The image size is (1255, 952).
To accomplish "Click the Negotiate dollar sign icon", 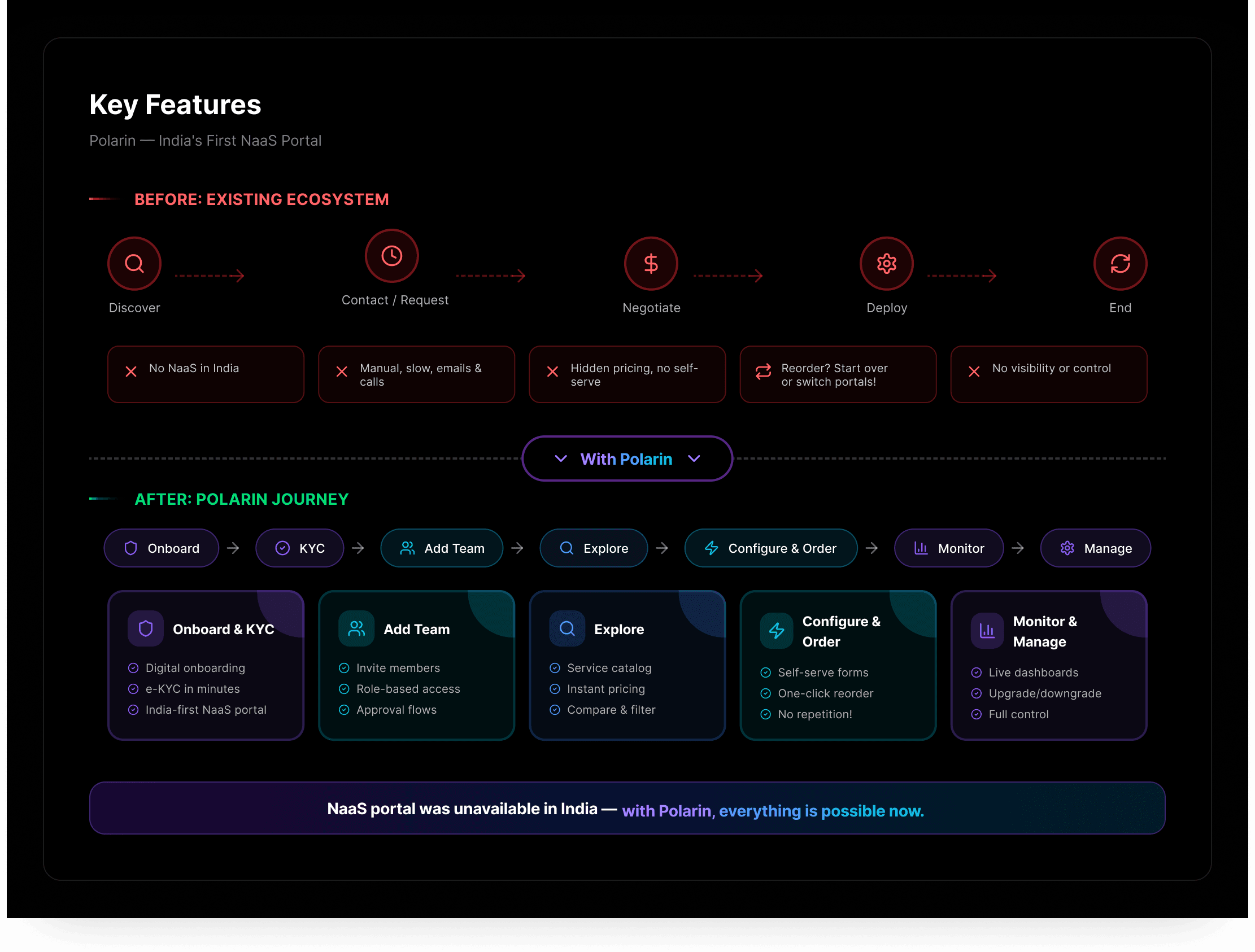I will [651, 263].
